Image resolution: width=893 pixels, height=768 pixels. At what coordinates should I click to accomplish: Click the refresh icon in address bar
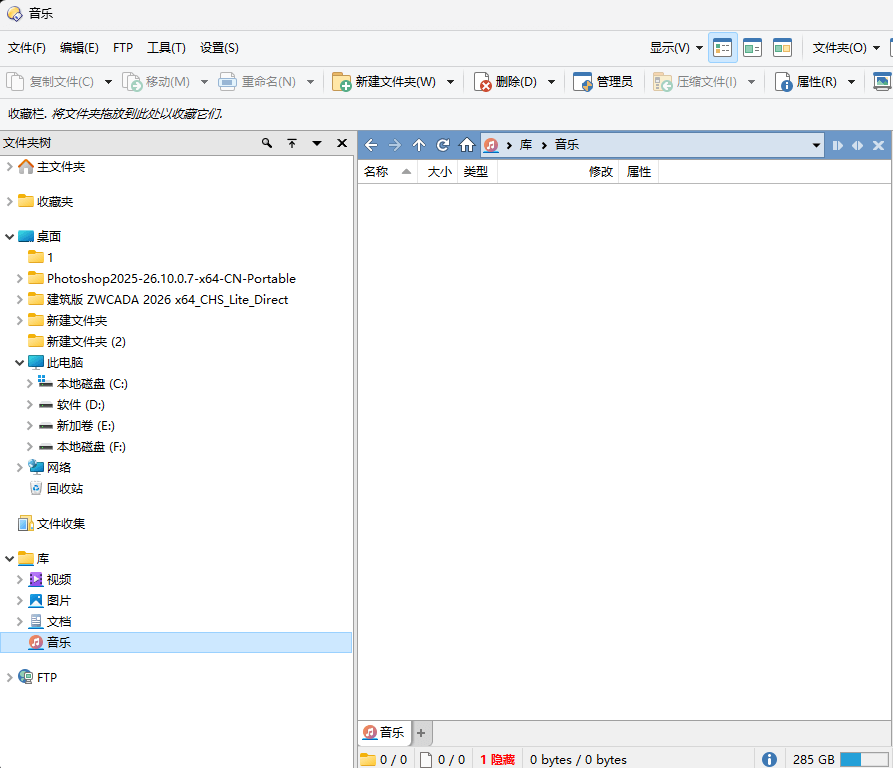point(443,144)
